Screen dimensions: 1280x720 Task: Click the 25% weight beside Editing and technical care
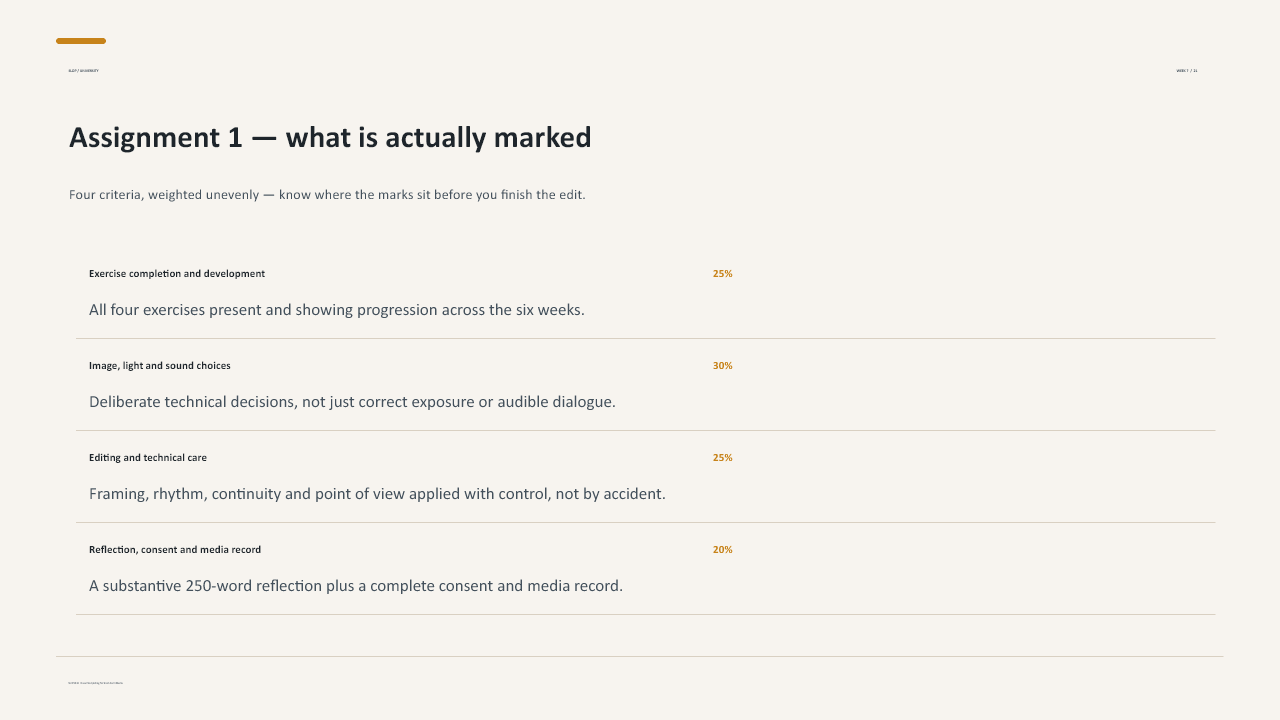coord(722,457)
